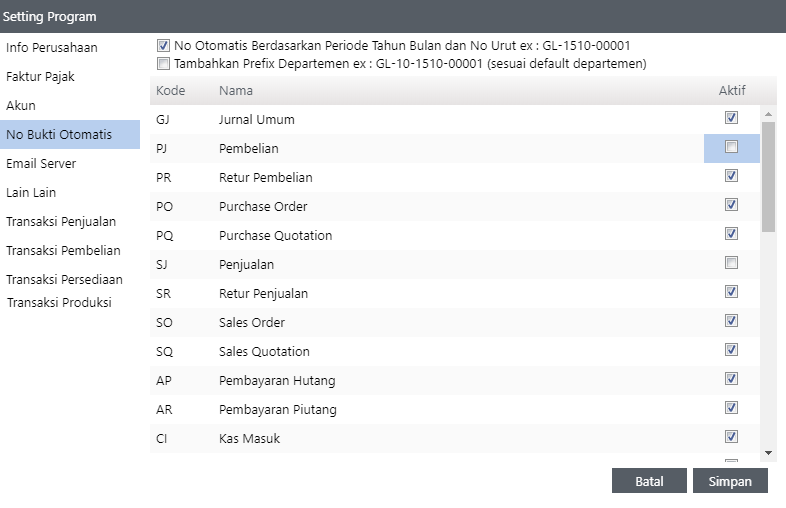Toggle Aktif checkbox for Purchase Order

pyautogui.click(x=731, y=205)
